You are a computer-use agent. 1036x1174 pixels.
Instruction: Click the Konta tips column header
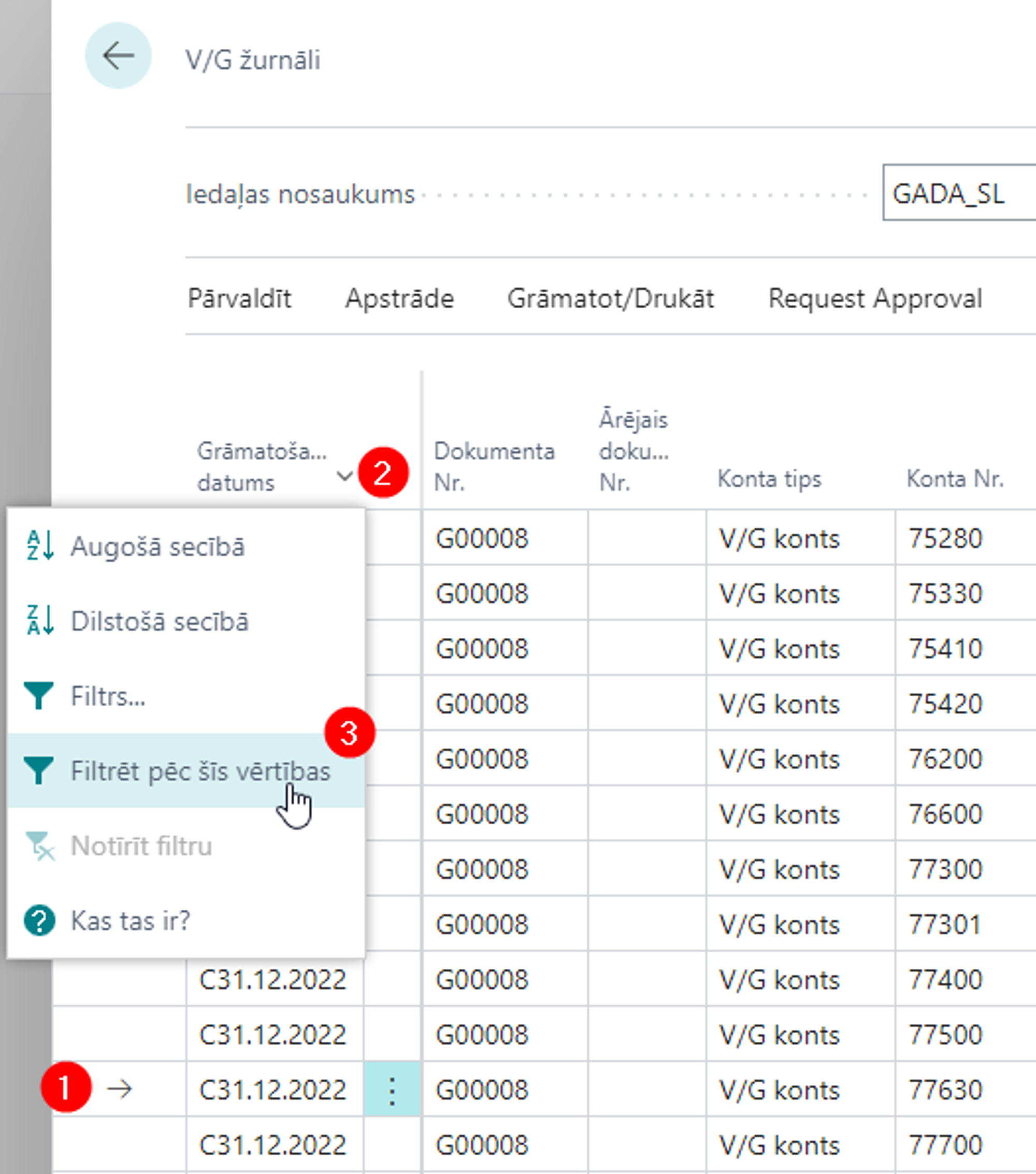(769, 478)
